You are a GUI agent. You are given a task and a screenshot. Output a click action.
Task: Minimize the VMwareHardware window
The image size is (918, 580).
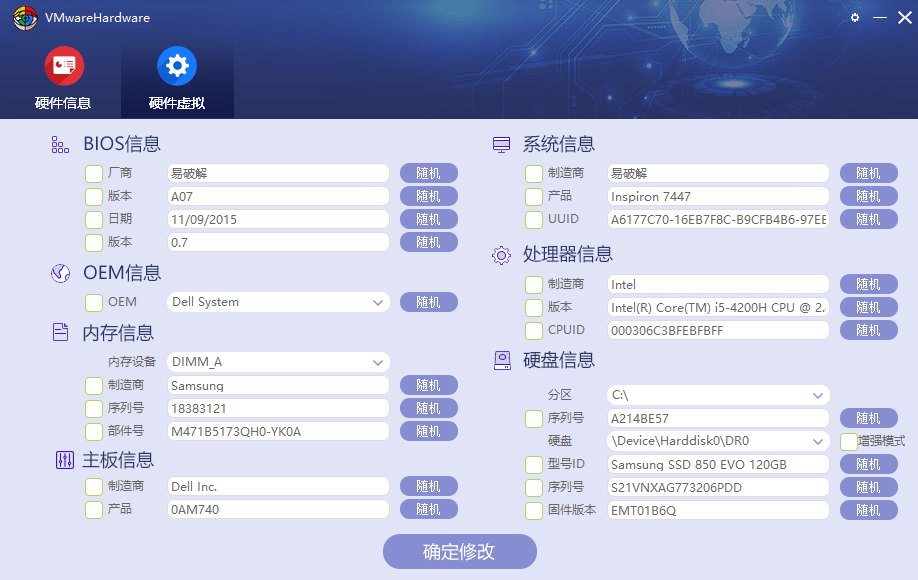(880, 18)
